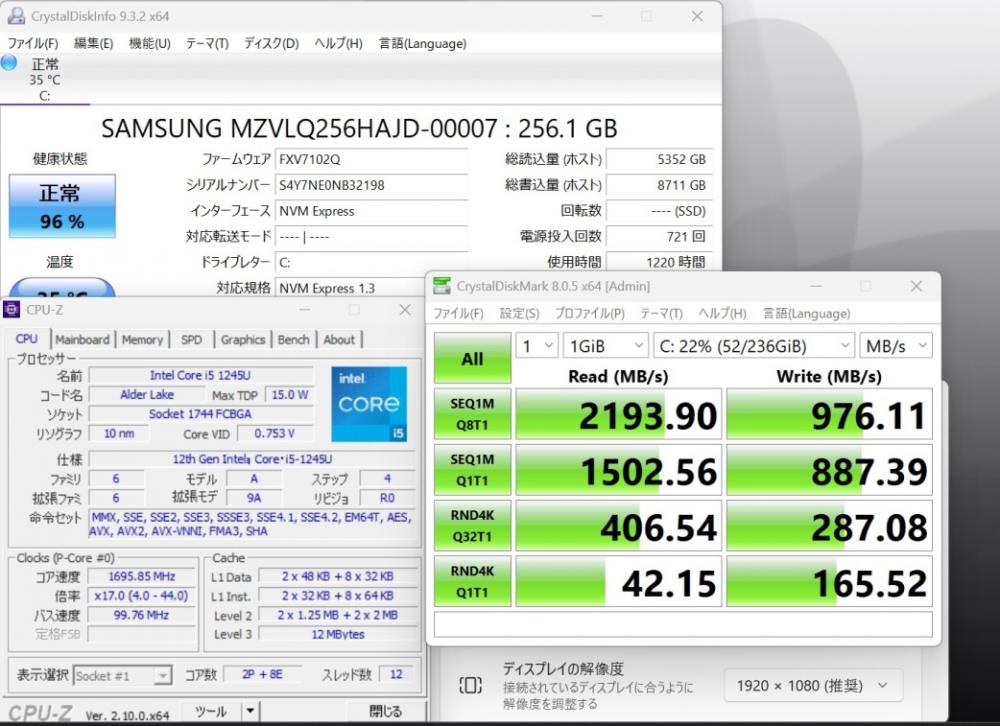
Task: Open テーマ(T) menu in CrystalDiskInfo
Action: coord(207,43)
